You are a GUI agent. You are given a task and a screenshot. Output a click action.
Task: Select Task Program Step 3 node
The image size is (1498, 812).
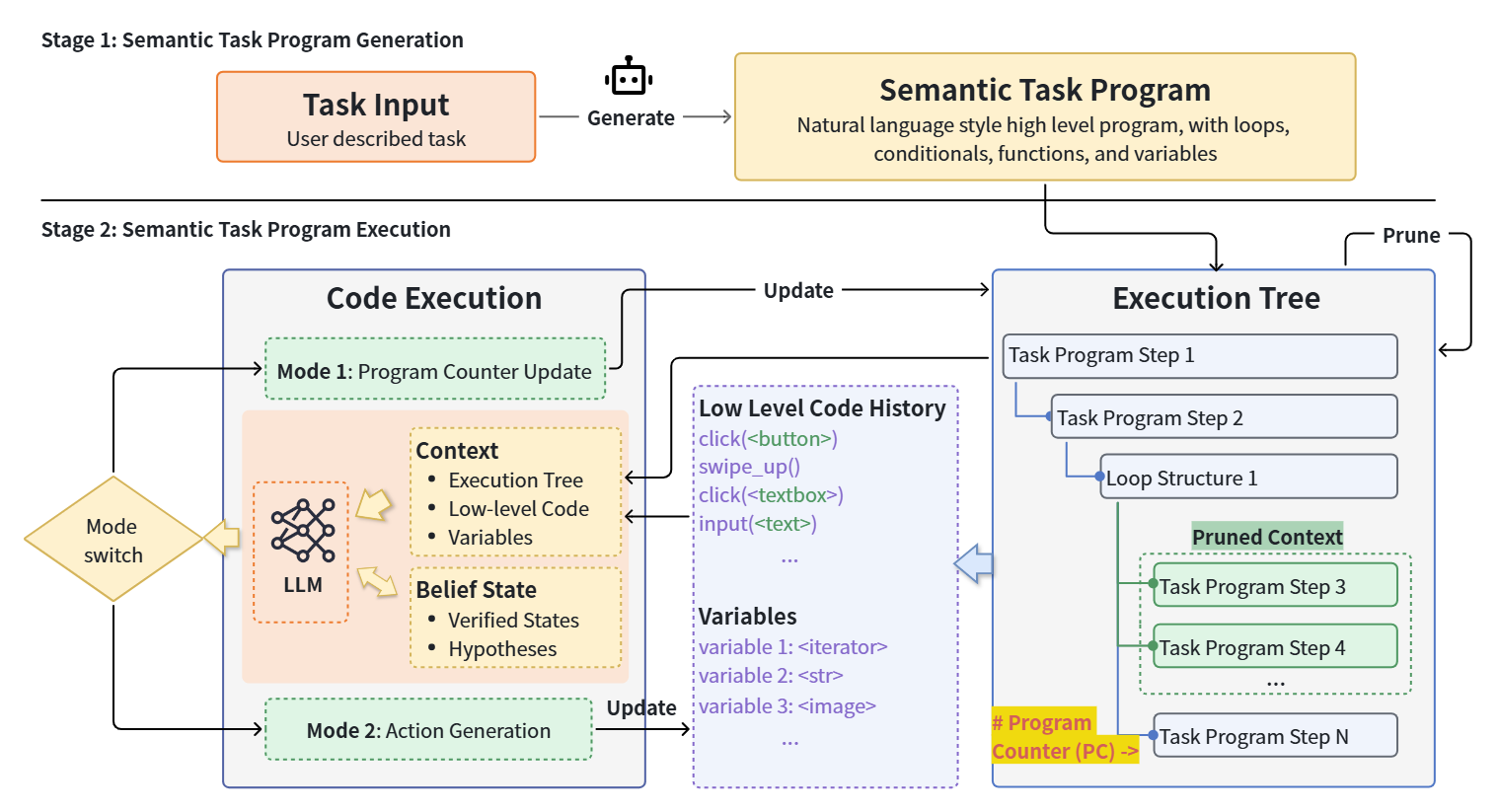tap(1275, 585)
